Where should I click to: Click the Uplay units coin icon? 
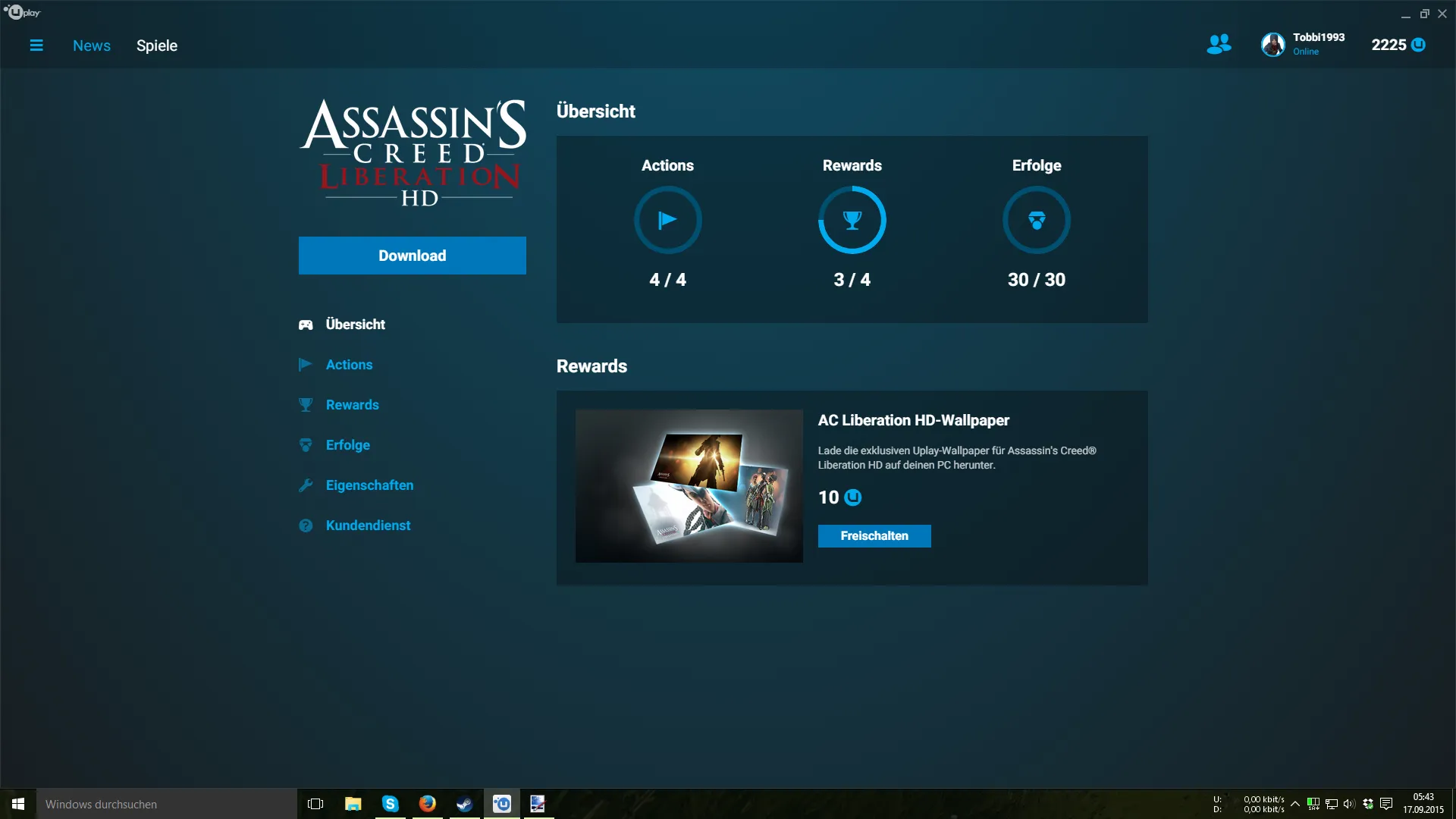pos(1418,45)
